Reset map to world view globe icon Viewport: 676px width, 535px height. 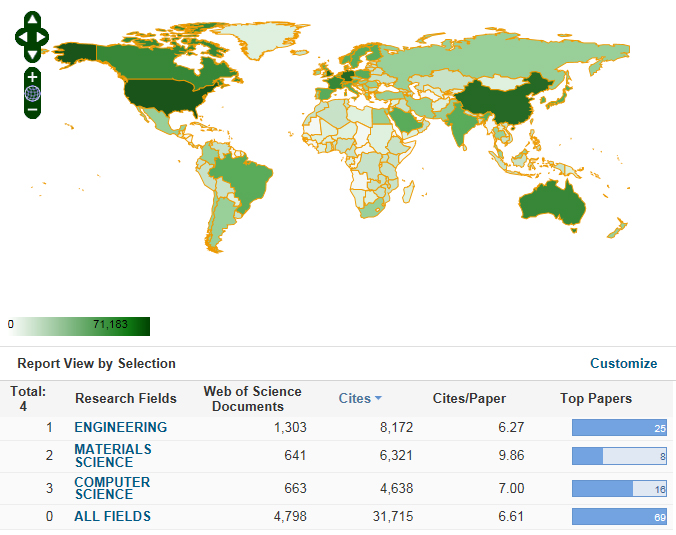[32, 93]
